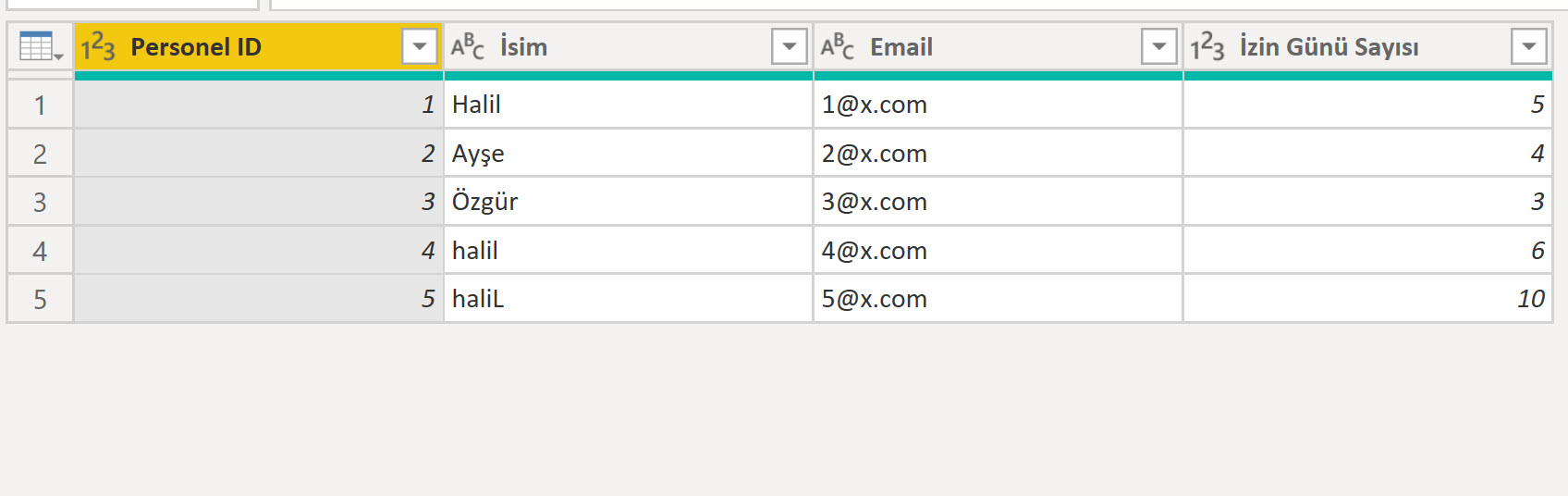Click the İzin Günü Sayısı data type icon
The width and height of the screenshot is (1568, 496).
pyautogui.click(x=1207, y=46)
